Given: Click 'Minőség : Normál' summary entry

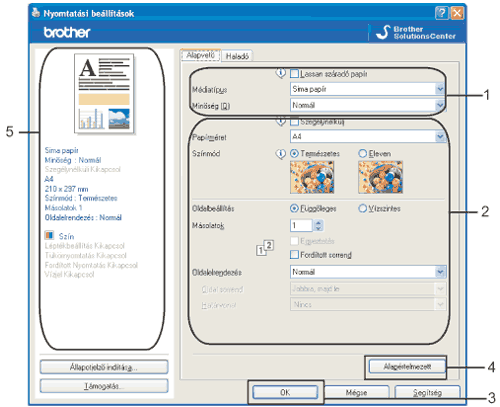Looking at the screenshot, I should [x=73, y=160].
